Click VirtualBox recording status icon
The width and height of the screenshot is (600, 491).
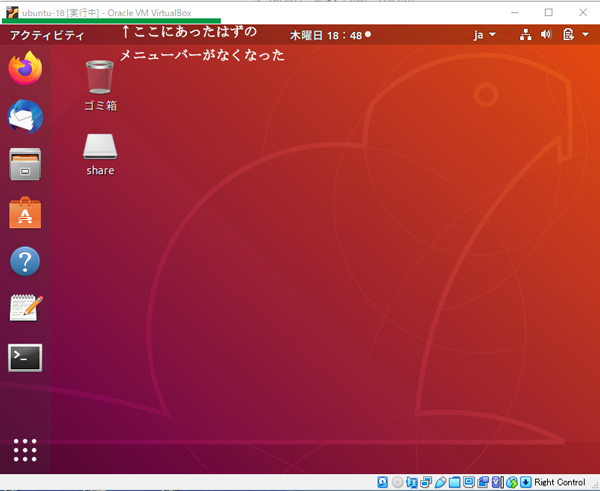pyautogui.click(x=483, y=482)
